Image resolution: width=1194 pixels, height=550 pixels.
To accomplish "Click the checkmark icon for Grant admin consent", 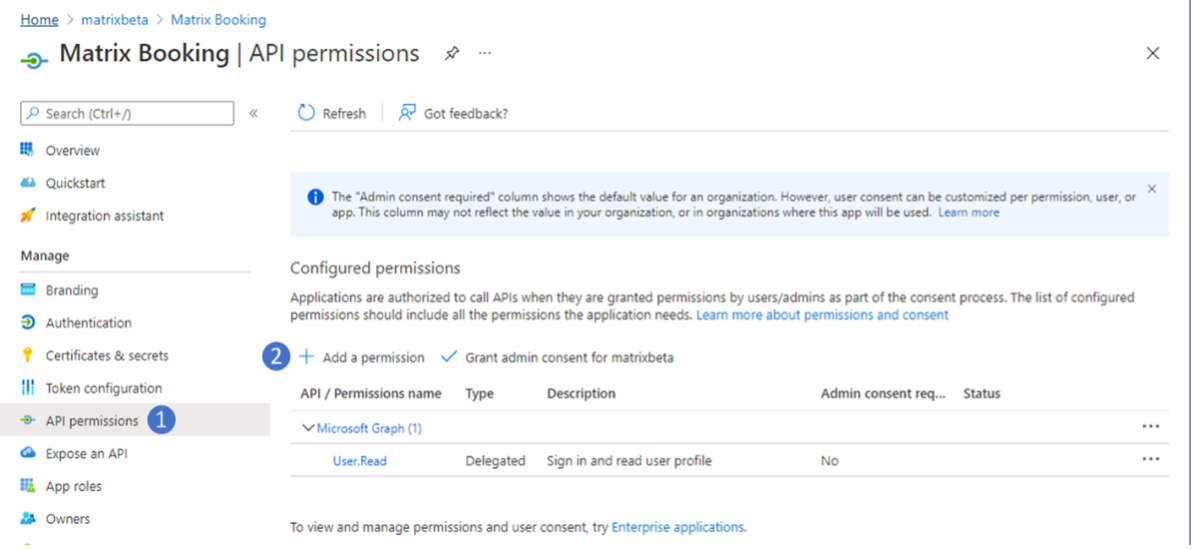I will pyautogui.click(x=449, y=357).
